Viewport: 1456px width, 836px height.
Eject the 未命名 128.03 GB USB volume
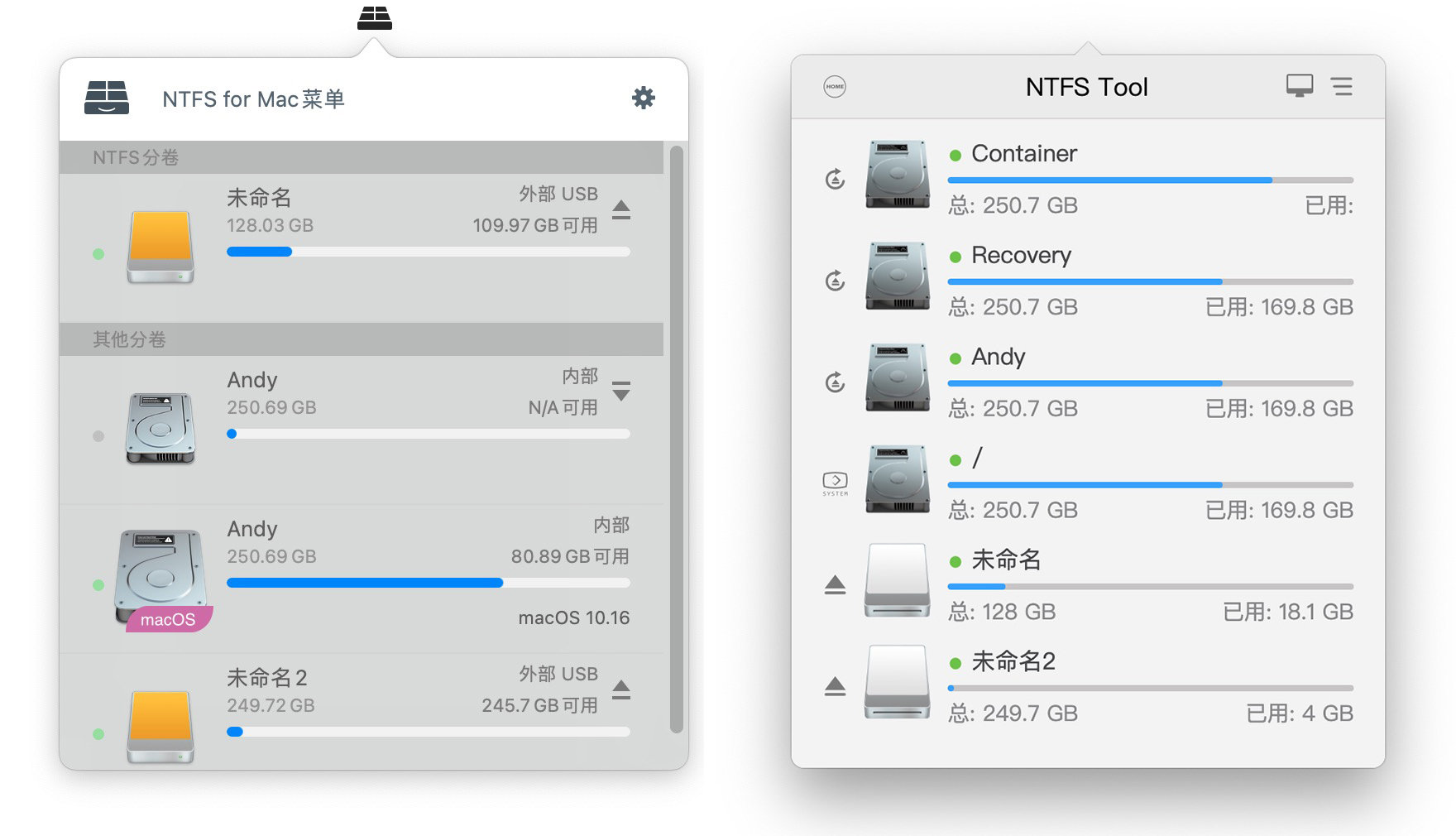(x=621, y=210)
